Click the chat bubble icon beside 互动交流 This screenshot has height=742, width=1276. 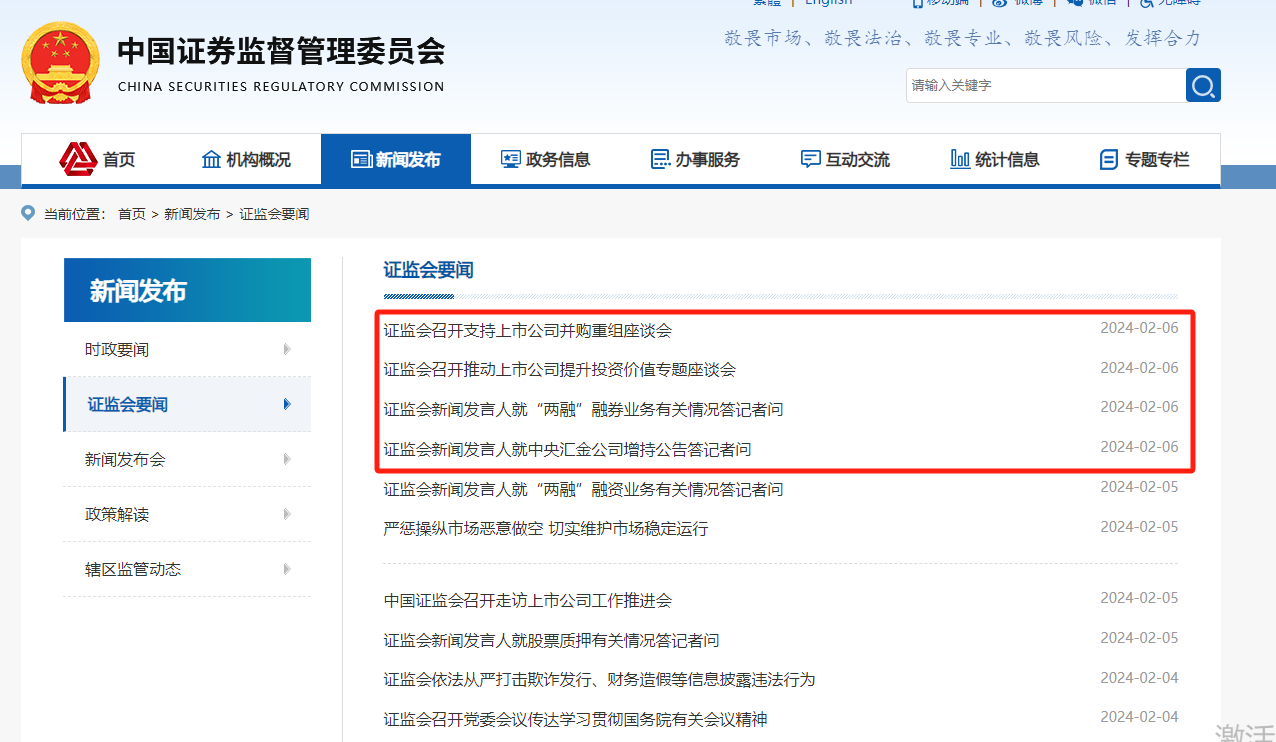(810, 159)
